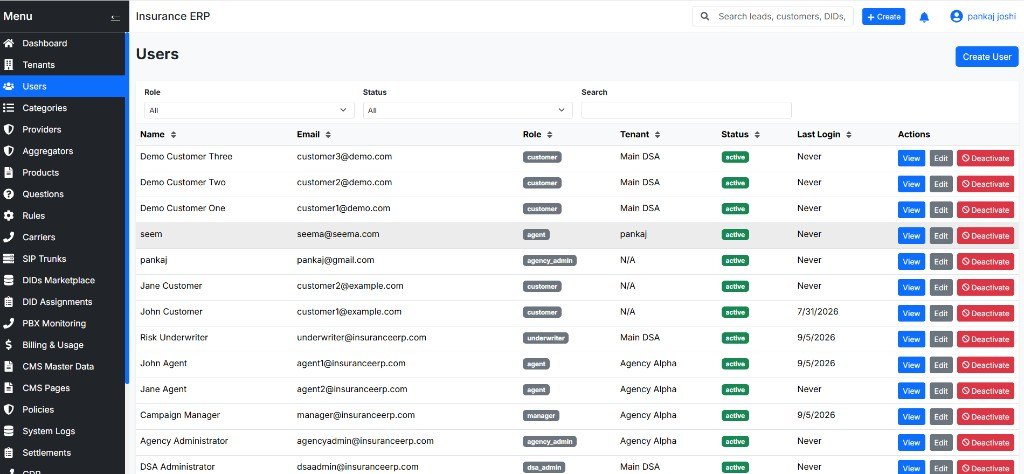The image size is (1024, 474).
Task: Deactivate Jane Customer user
Action: coord(985,287)
